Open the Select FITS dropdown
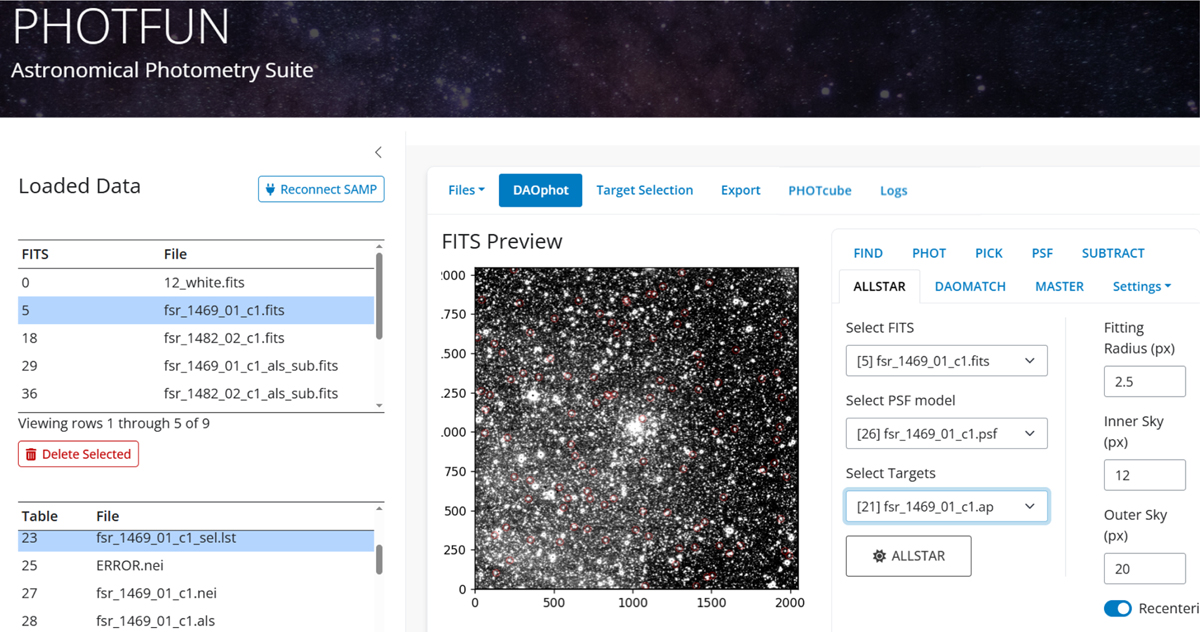Viewport: 1200px width, 632px height. tap(946, 361)
